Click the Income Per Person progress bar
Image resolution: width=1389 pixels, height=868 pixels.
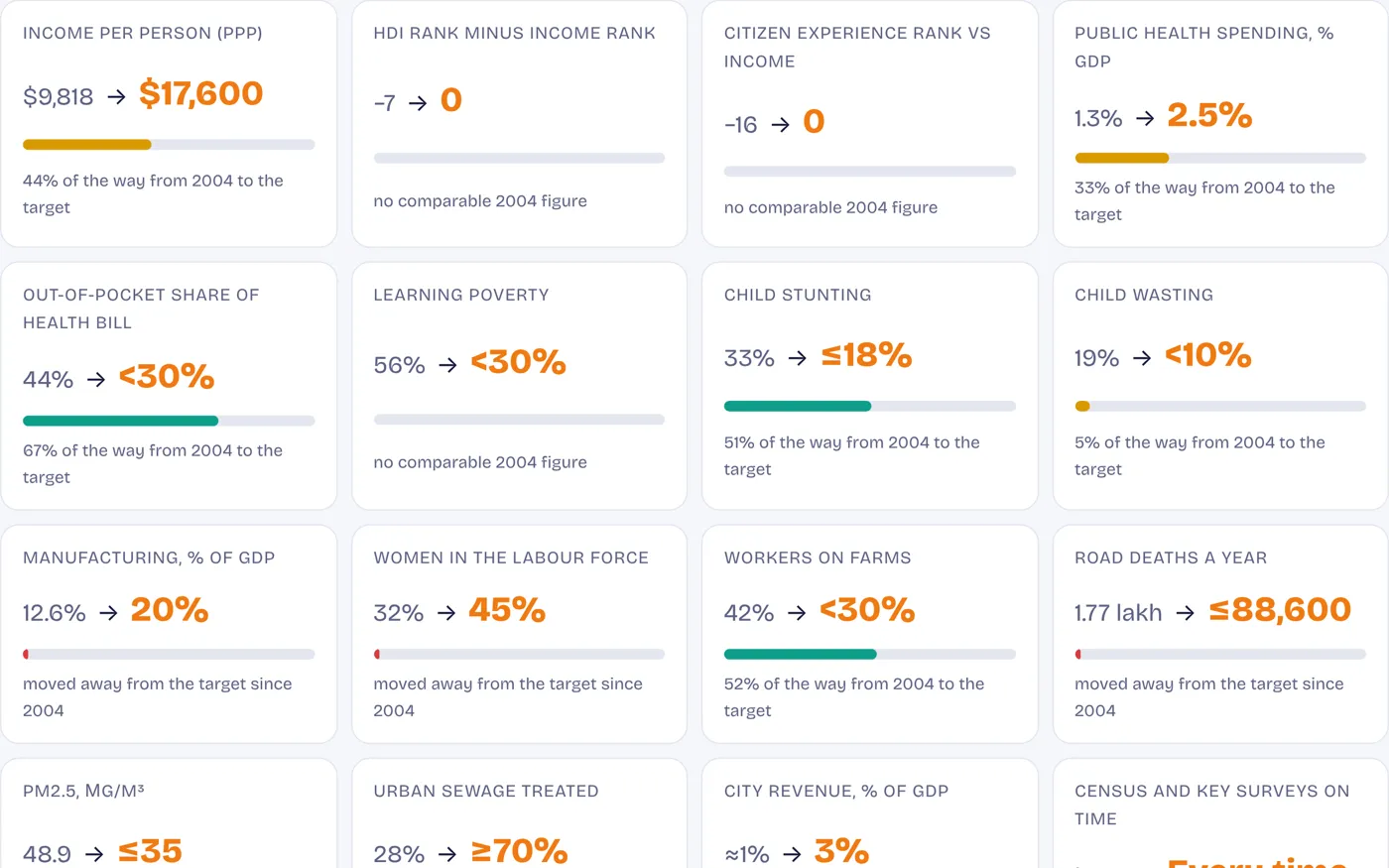click(169, 145)
